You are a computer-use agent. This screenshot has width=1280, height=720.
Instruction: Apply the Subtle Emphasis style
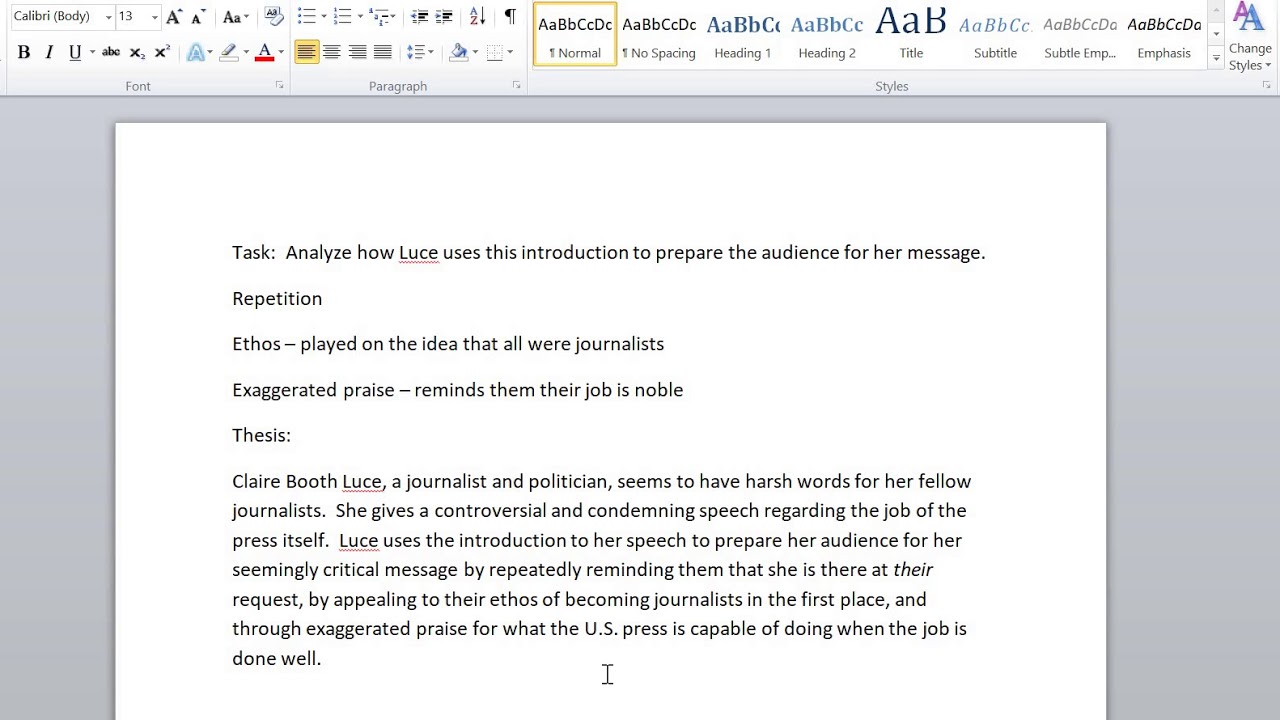point(1080,35)
